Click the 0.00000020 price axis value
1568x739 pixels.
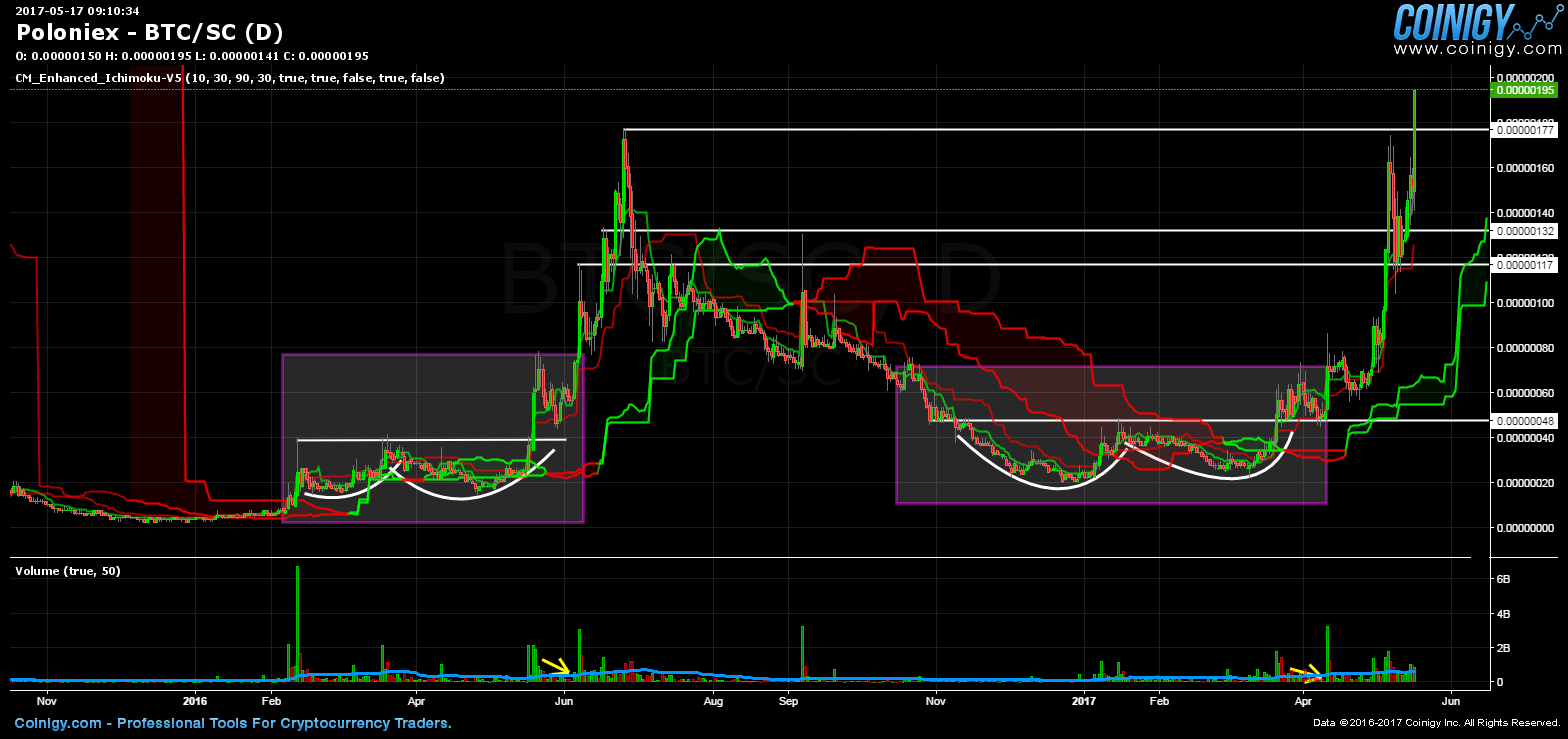click(1525, 483)
